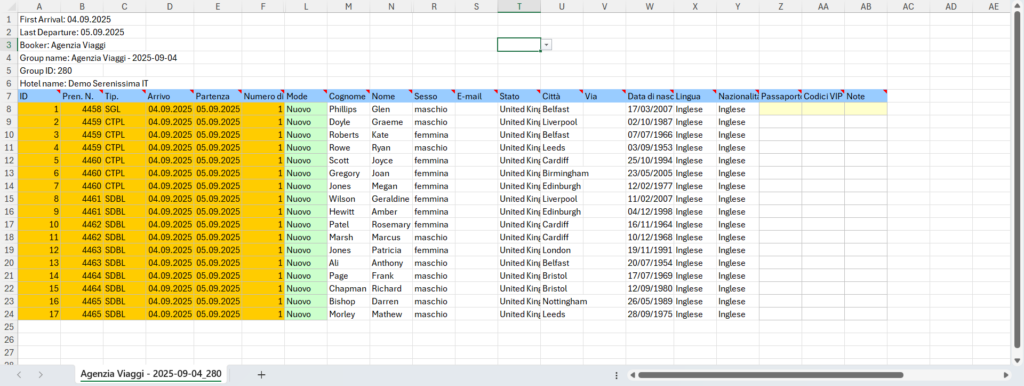Click the birth date '28/09/1975' cell
Screen dimensions: 1024x386
[x=649, y=314]
